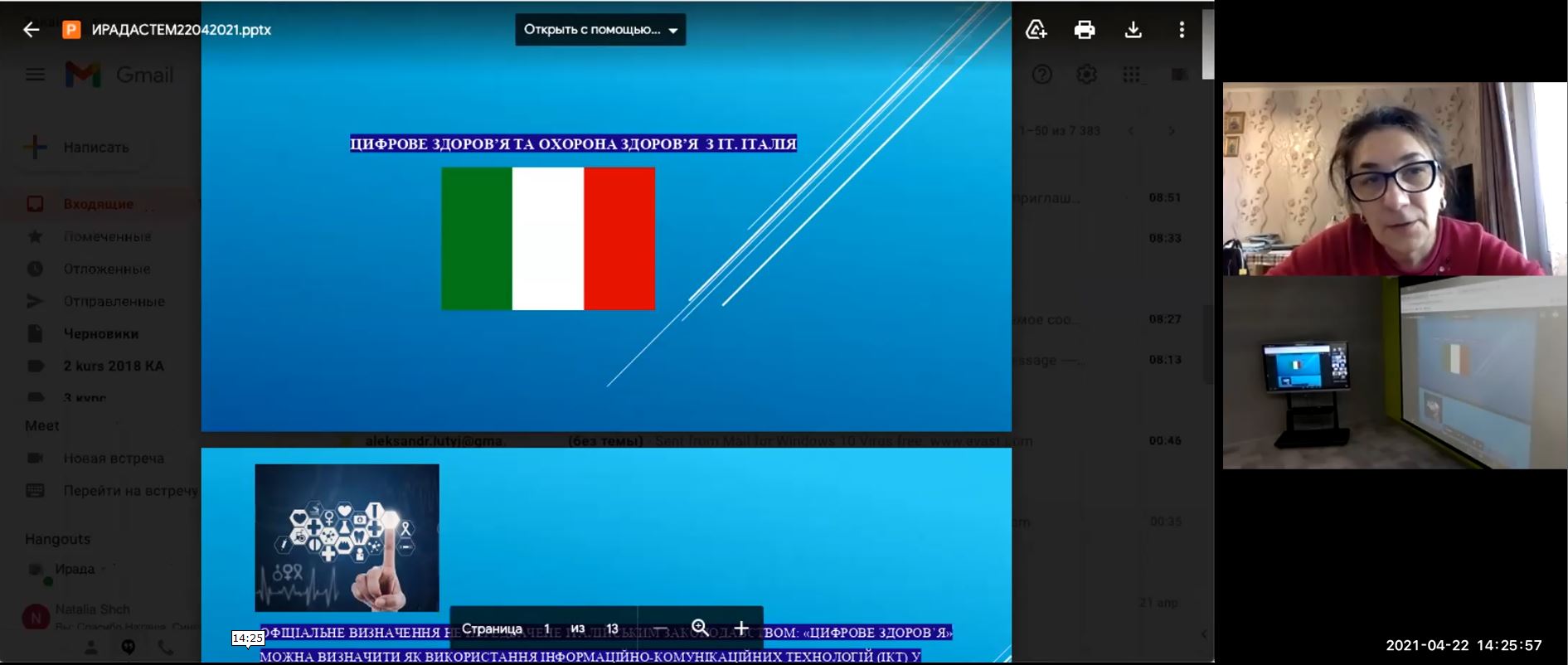Click the magnifier zoom reset icon
Image resolution: width=1568 pixels, height=665 pixels.
[700, 629]
